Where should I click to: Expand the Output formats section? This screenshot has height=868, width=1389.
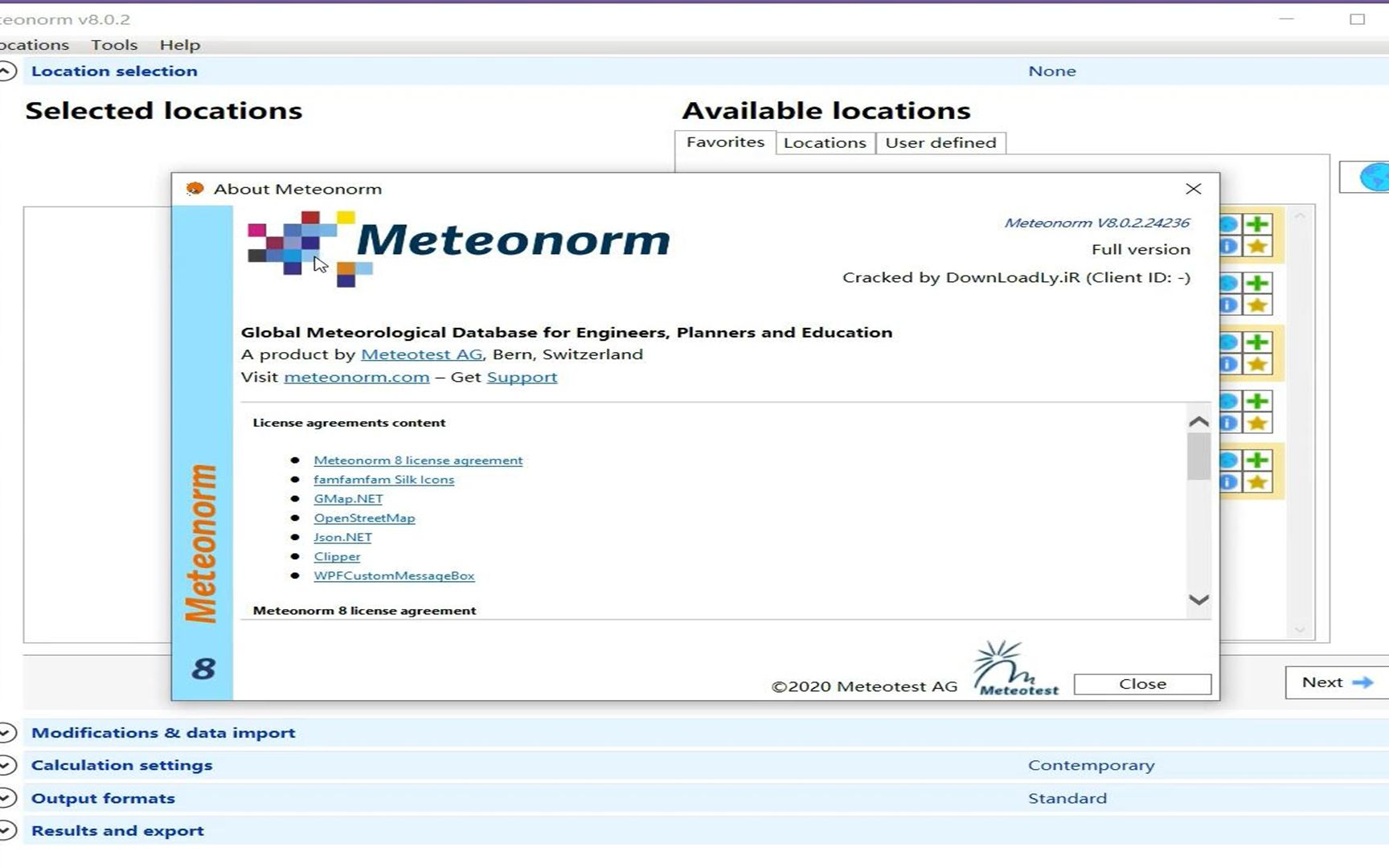6,798
